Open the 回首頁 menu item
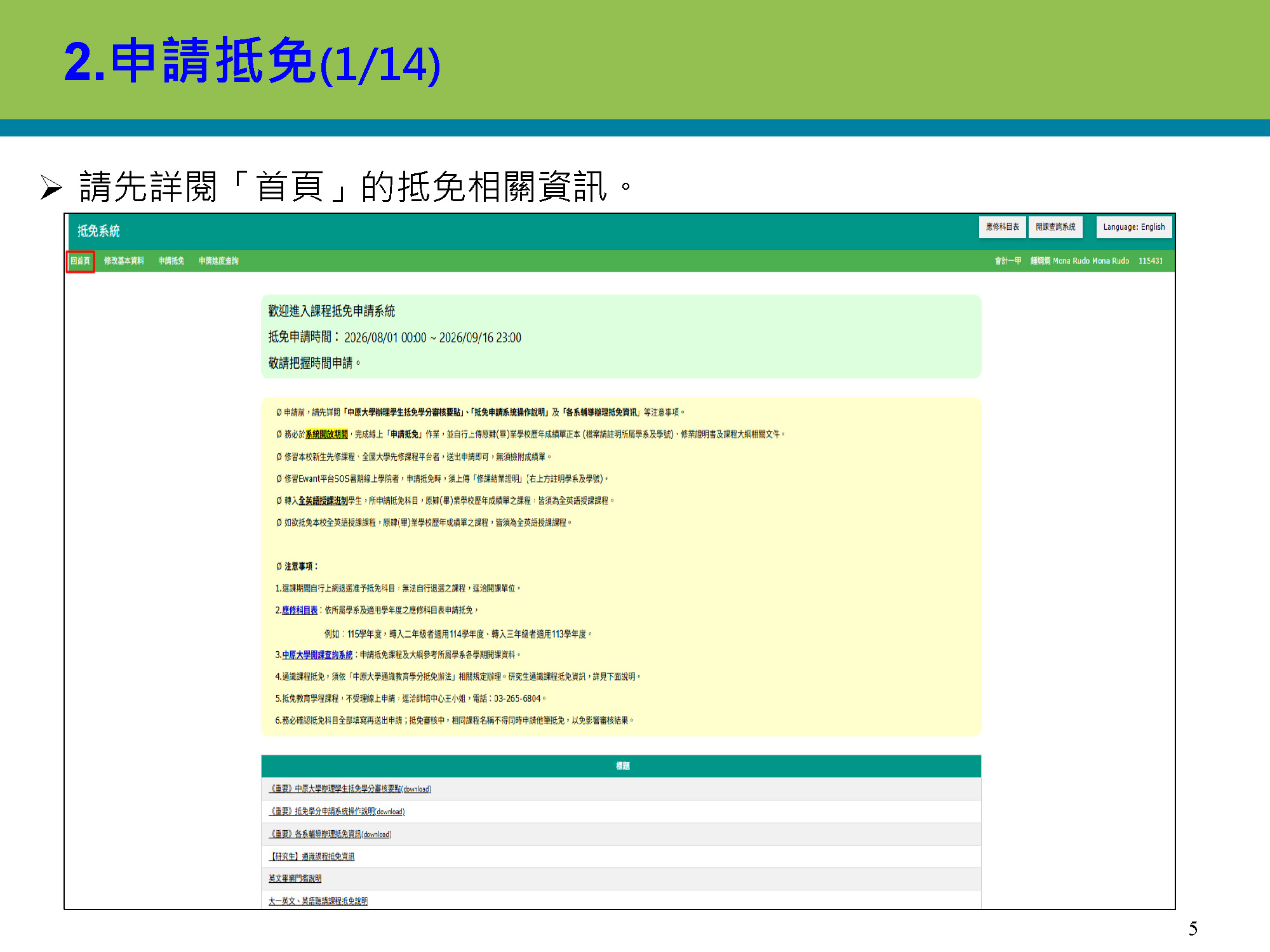 (80, 261)
